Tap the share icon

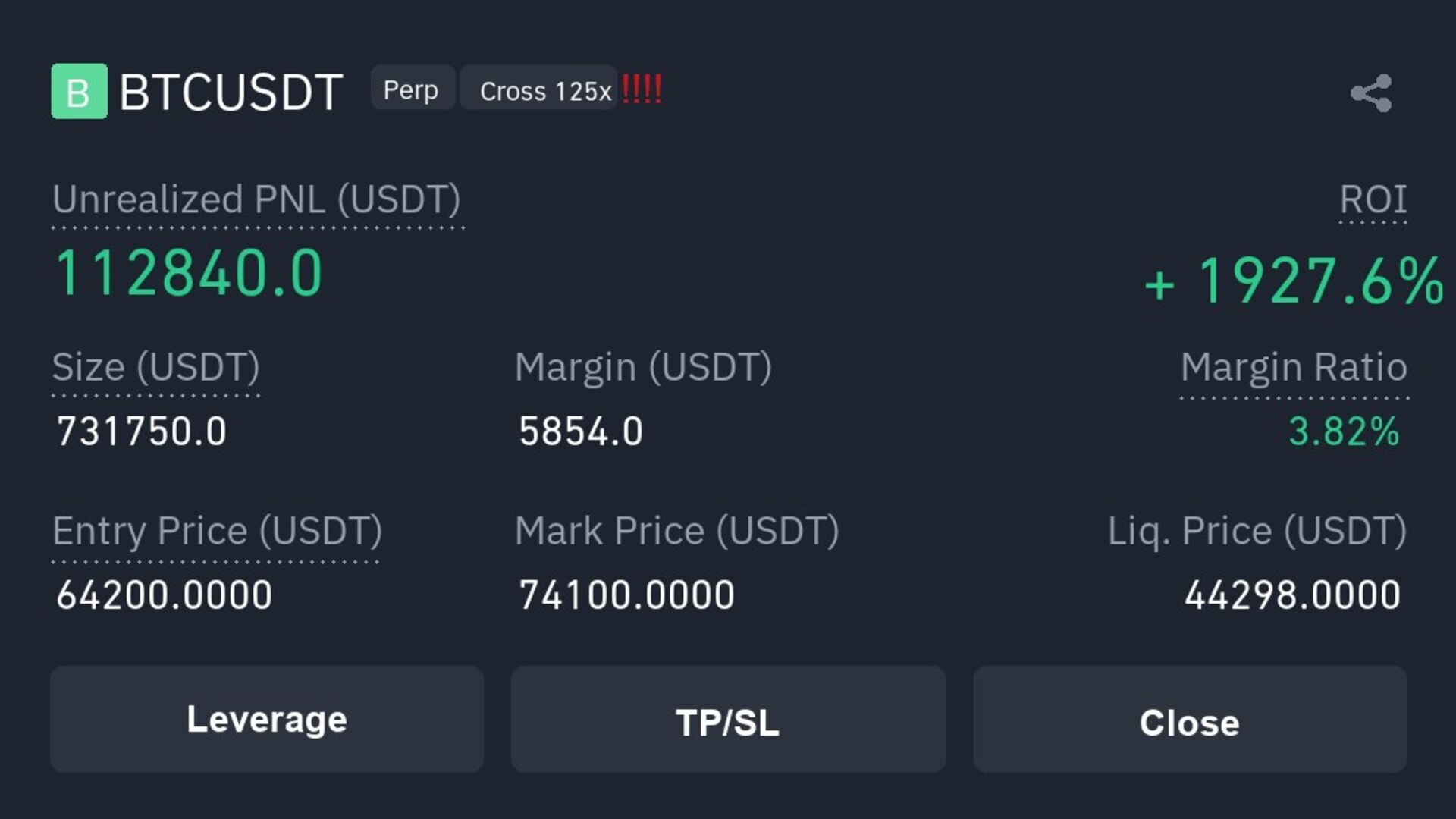click(x=1371, y=93)
